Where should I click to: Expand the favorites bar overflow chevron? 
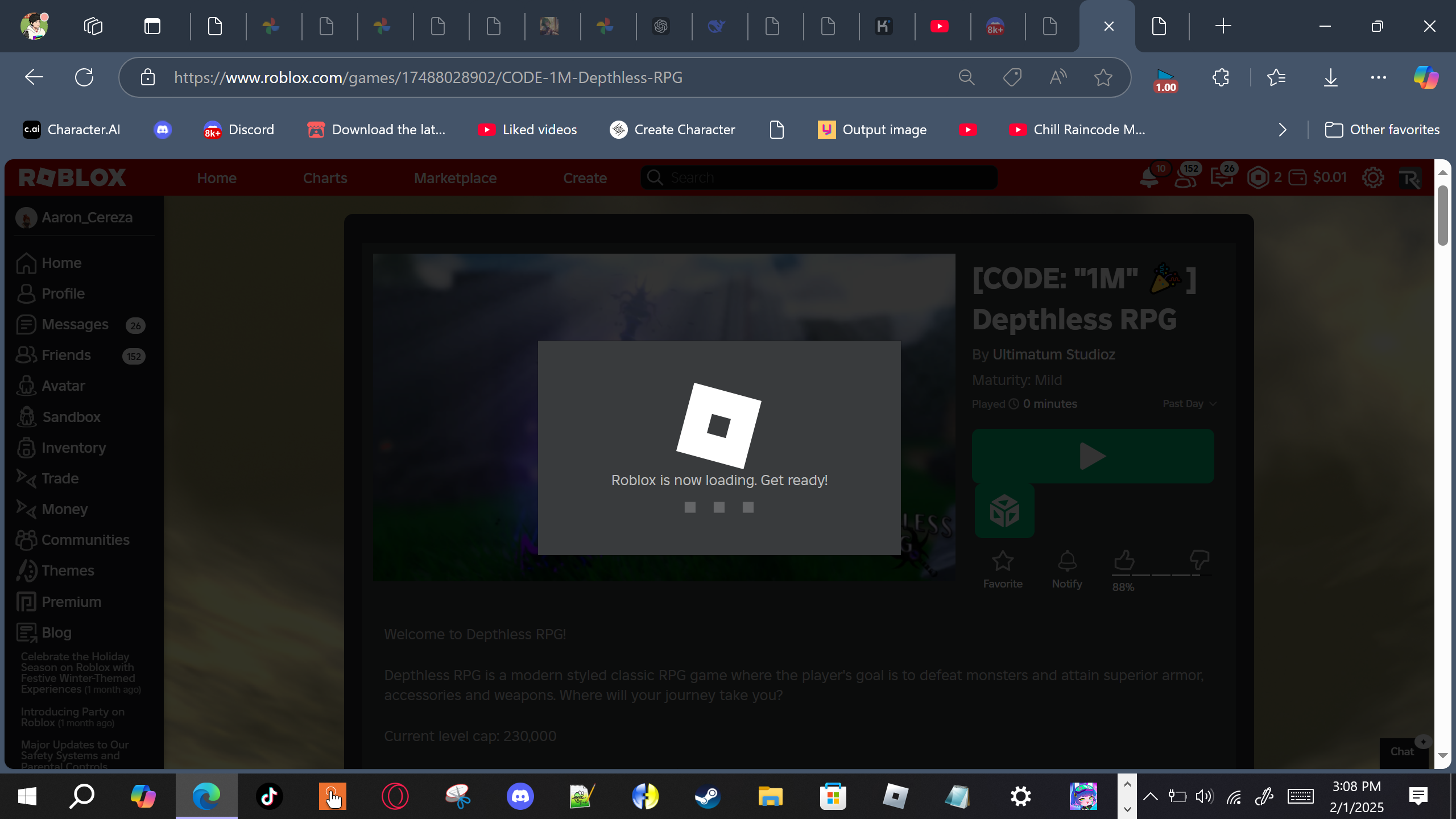pyautogui.click(x=1282, y=130)
